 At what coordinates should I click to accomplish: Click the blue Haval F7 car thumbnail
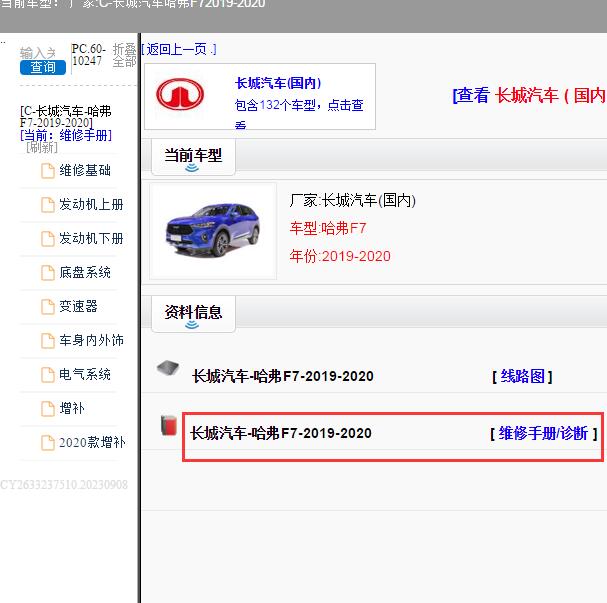213,231
